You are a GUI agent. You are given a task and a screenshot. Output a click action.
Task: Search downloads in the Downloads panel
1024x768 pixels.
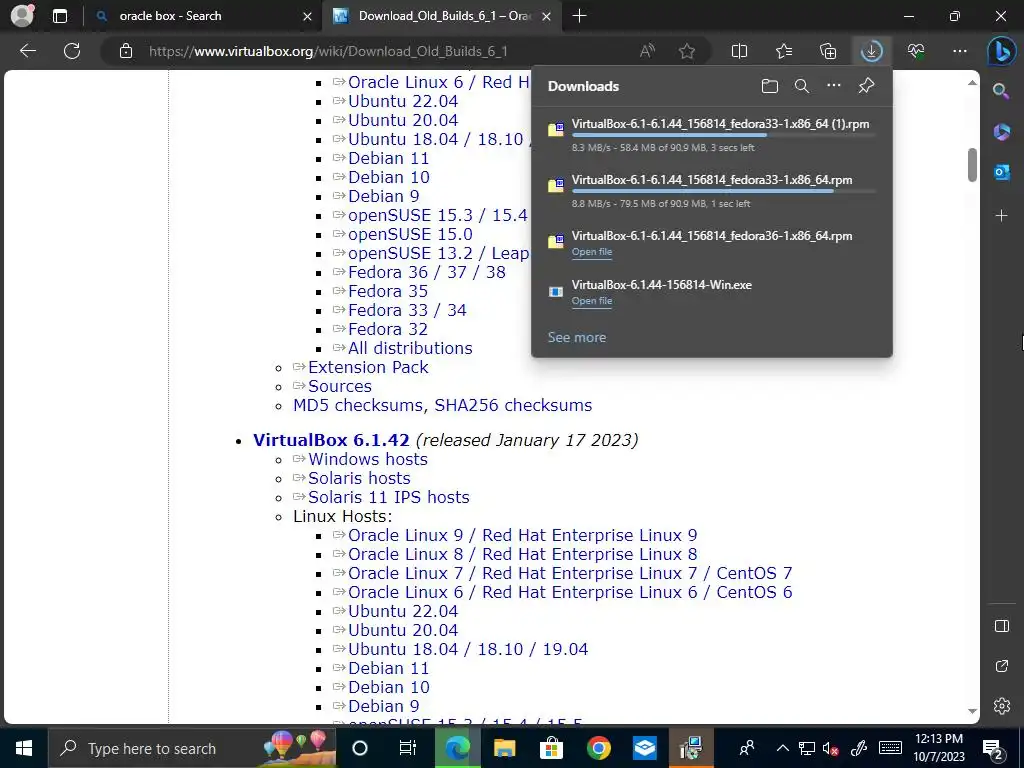[801, 86]
